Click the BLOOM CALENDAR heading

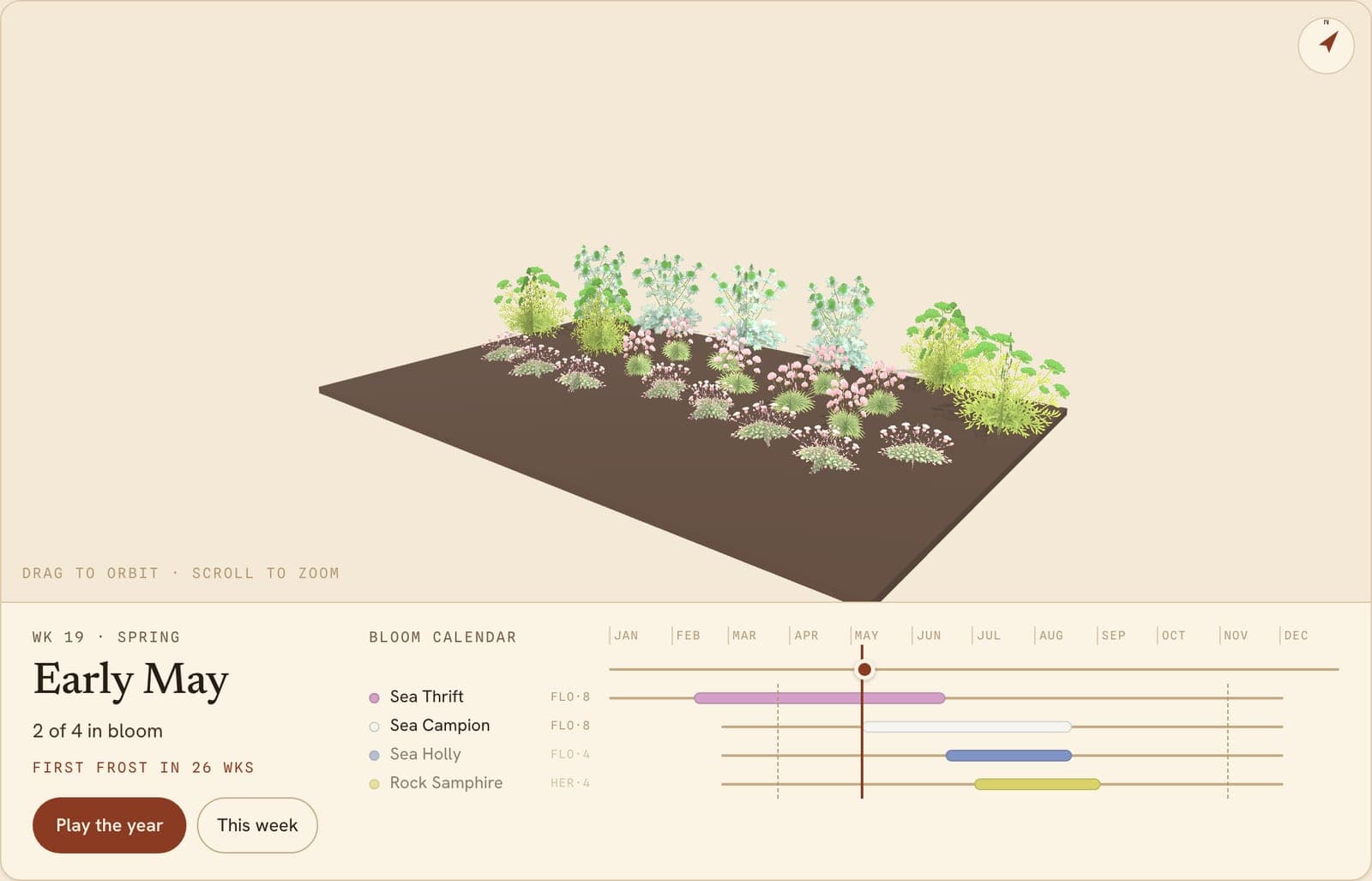pyautogui.click(x=442, y=637)
